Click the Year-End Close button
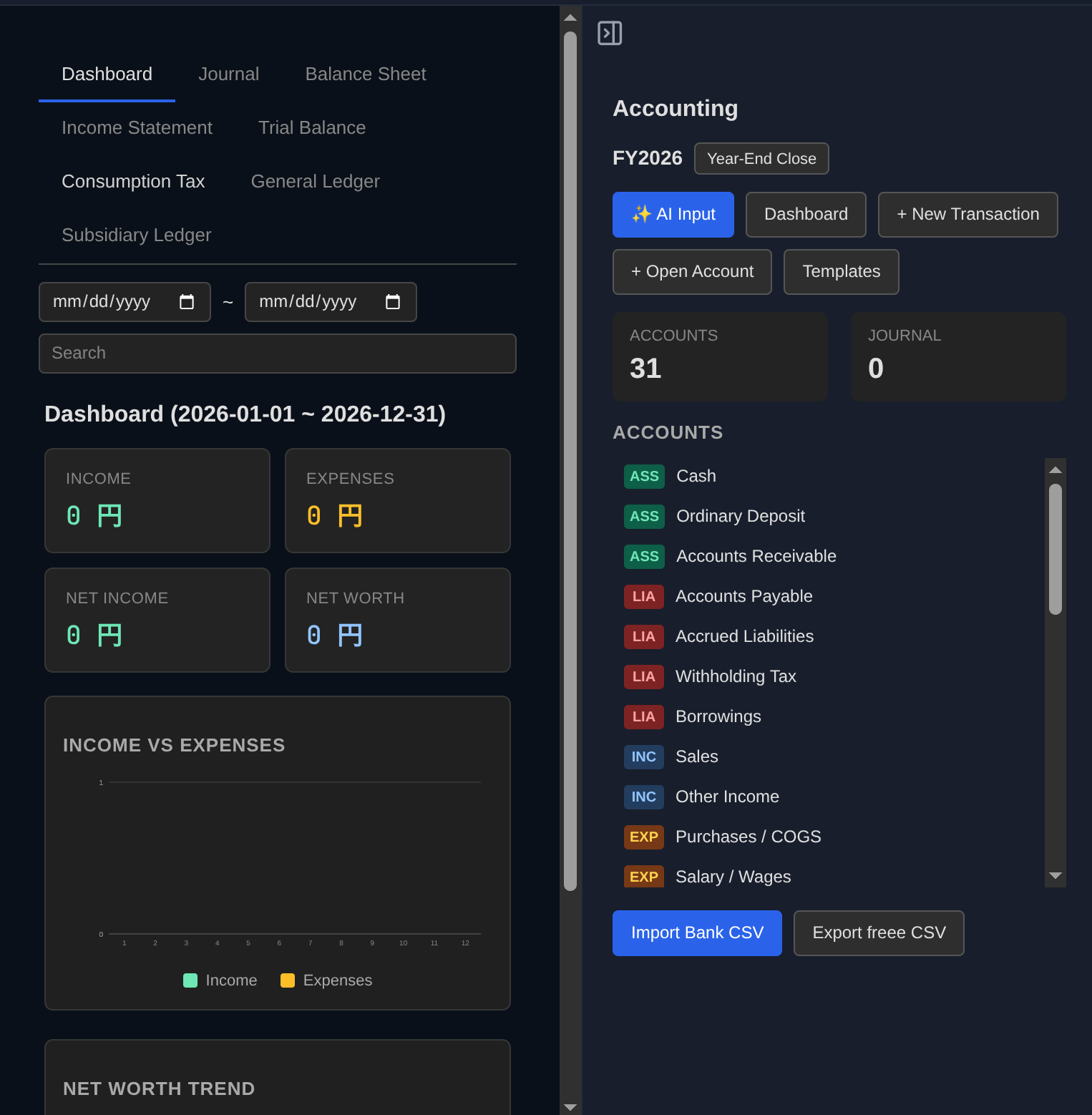 (761, 159)
